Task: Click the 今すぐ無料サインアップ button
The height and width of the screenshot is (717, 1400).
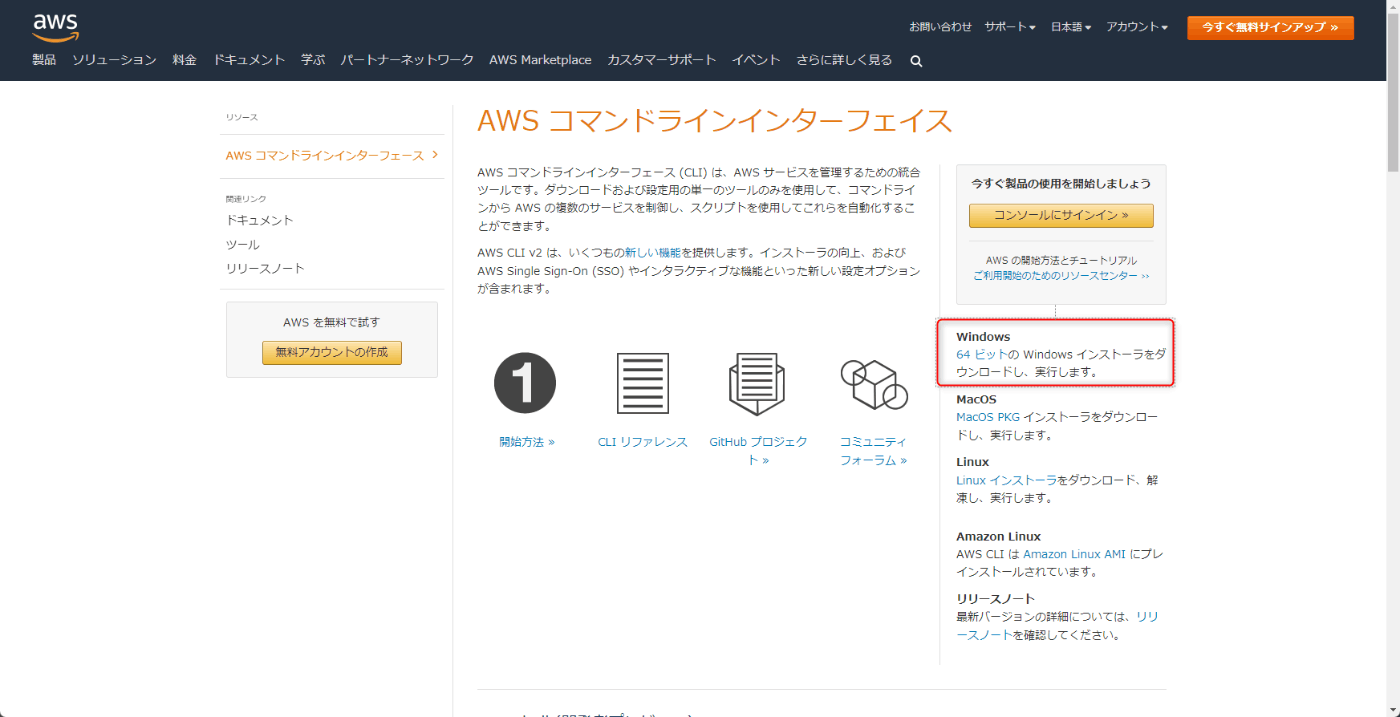Action: tap(1270, 27)
